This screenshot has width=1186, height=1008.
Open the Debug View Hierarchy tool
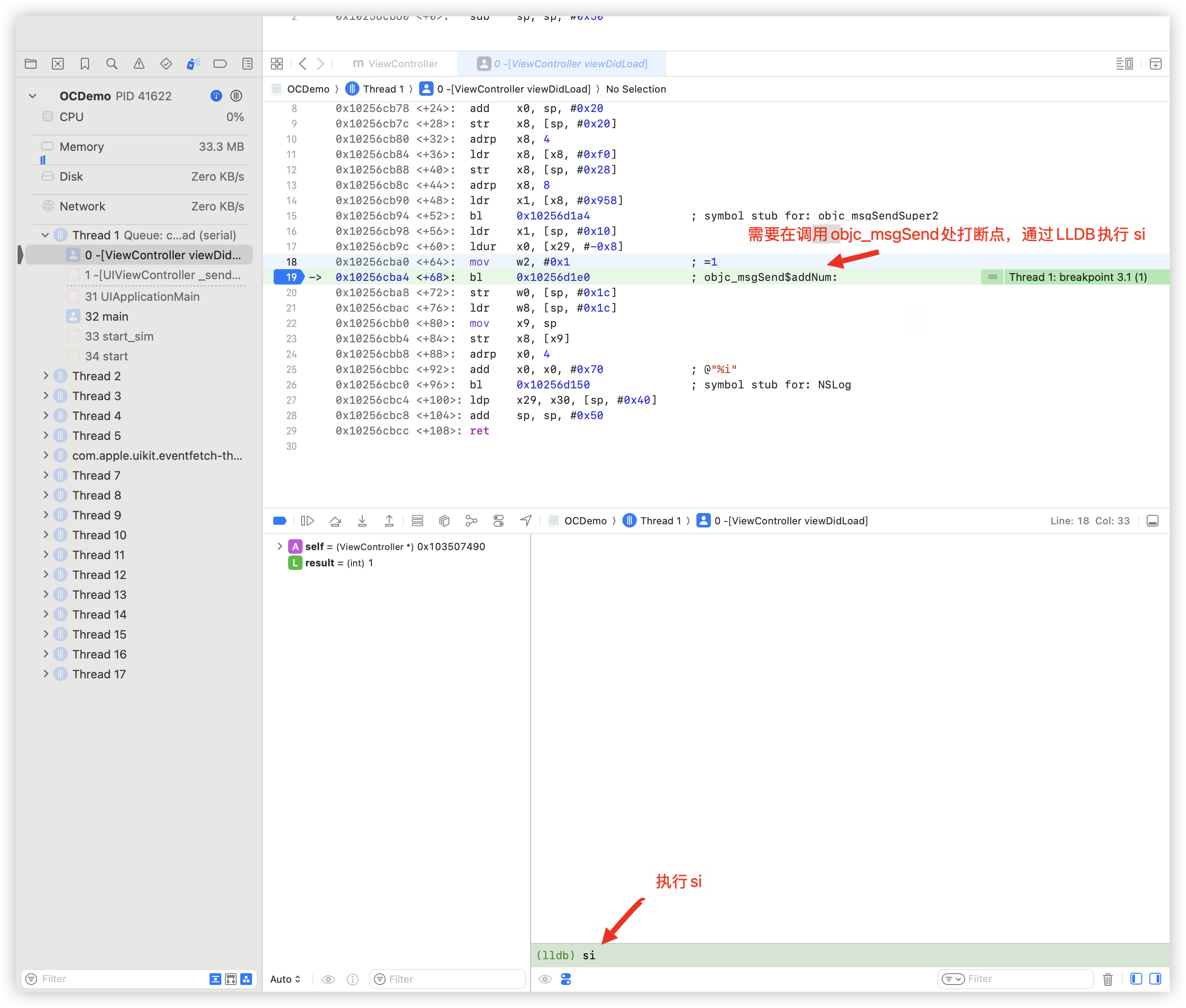(444, 521)
